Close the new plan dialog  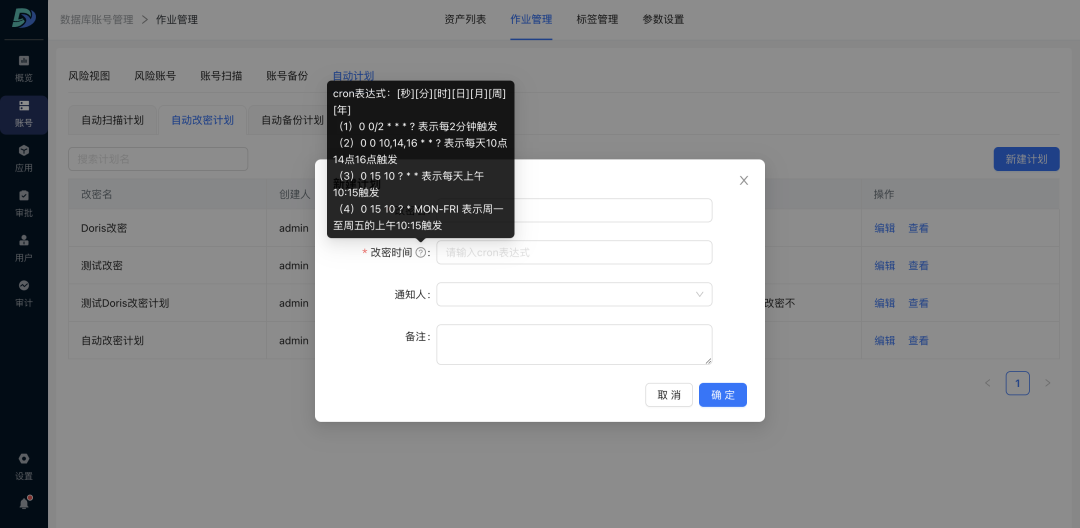pyautogui.click(x=744, y=180)
